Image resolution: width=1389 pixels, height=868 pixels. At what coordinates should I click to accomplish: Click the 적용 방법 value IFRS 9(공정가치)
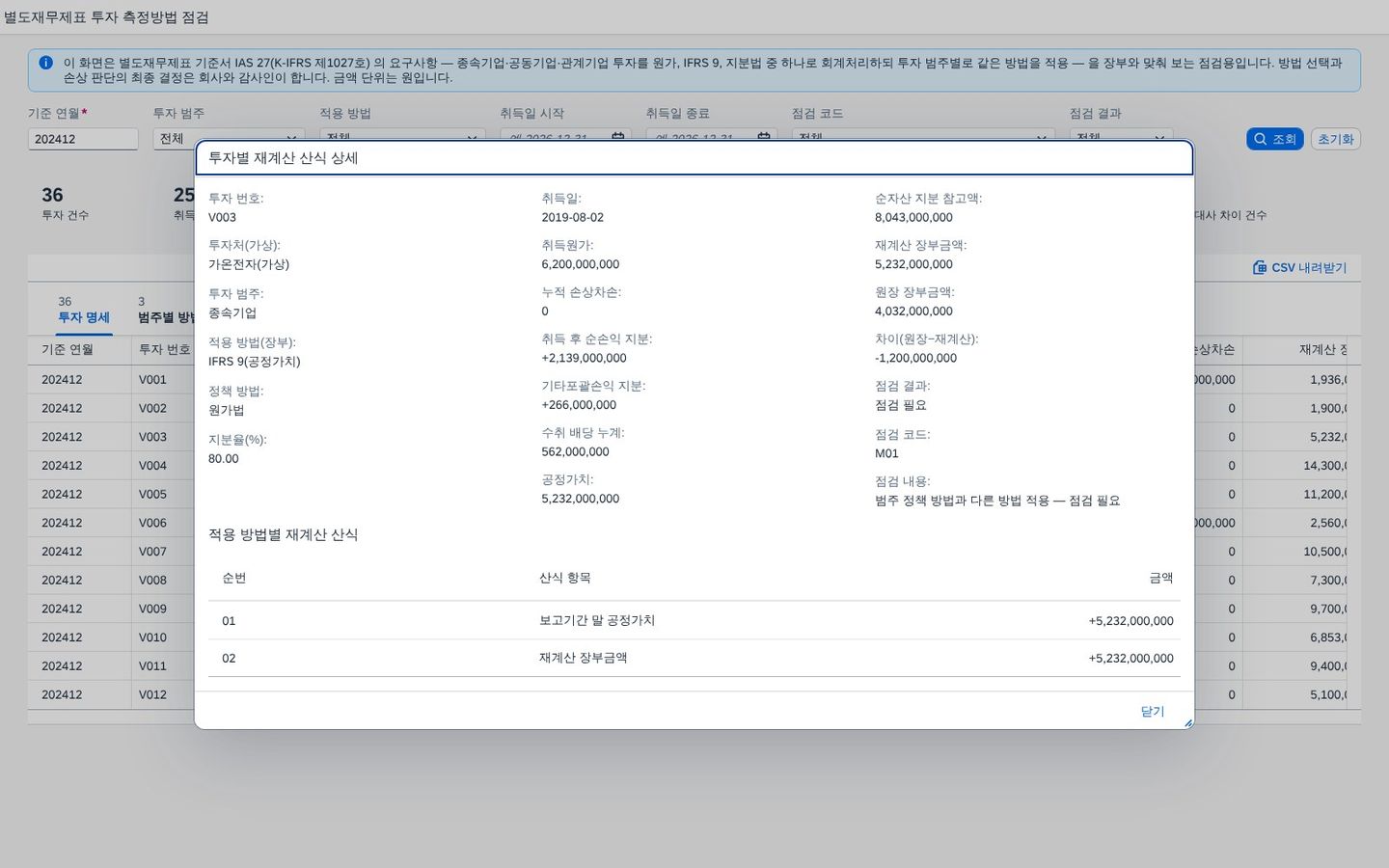click(x=255, y=362)
